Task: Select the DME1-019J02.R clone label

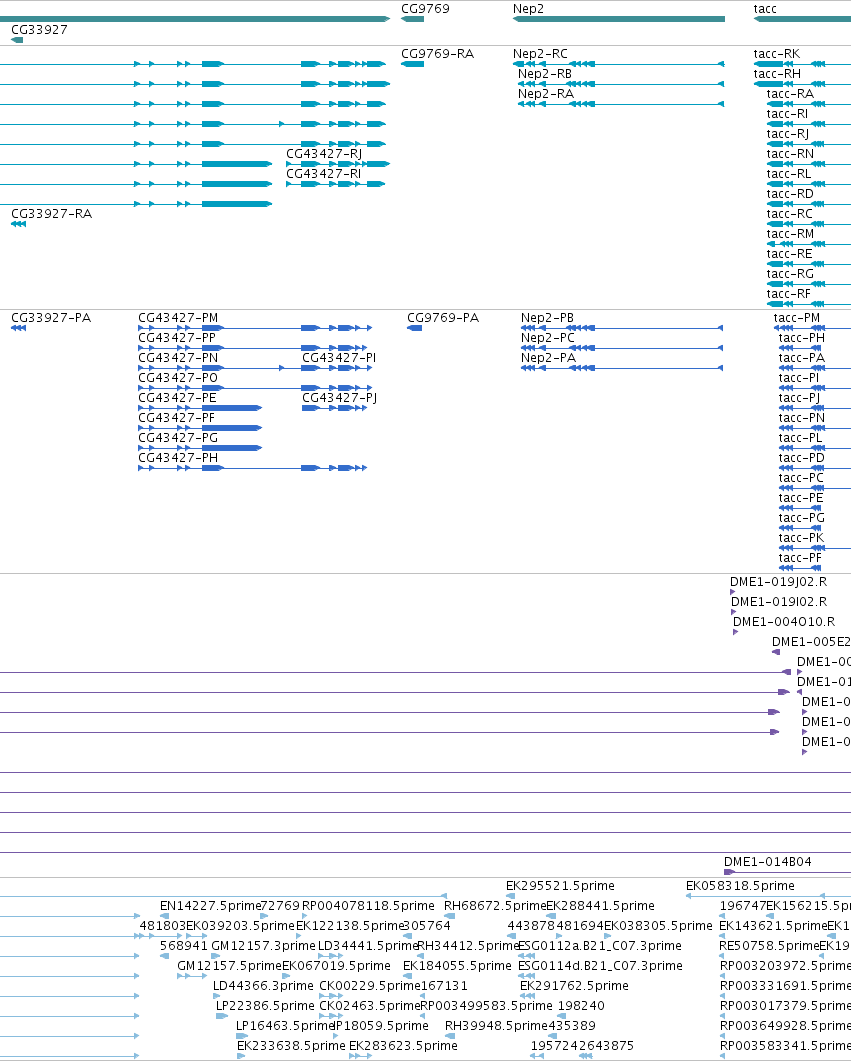Action: 778,581
